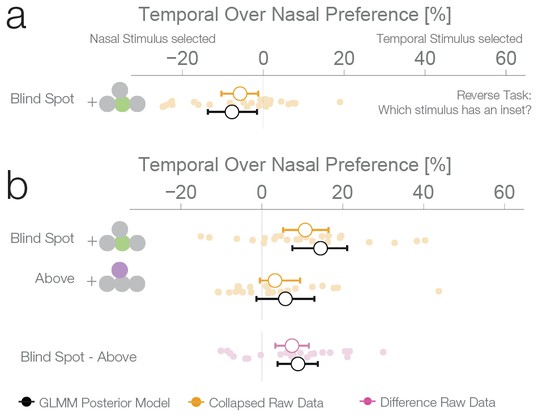Click the black posterior marker in Above row

(285, 299)
